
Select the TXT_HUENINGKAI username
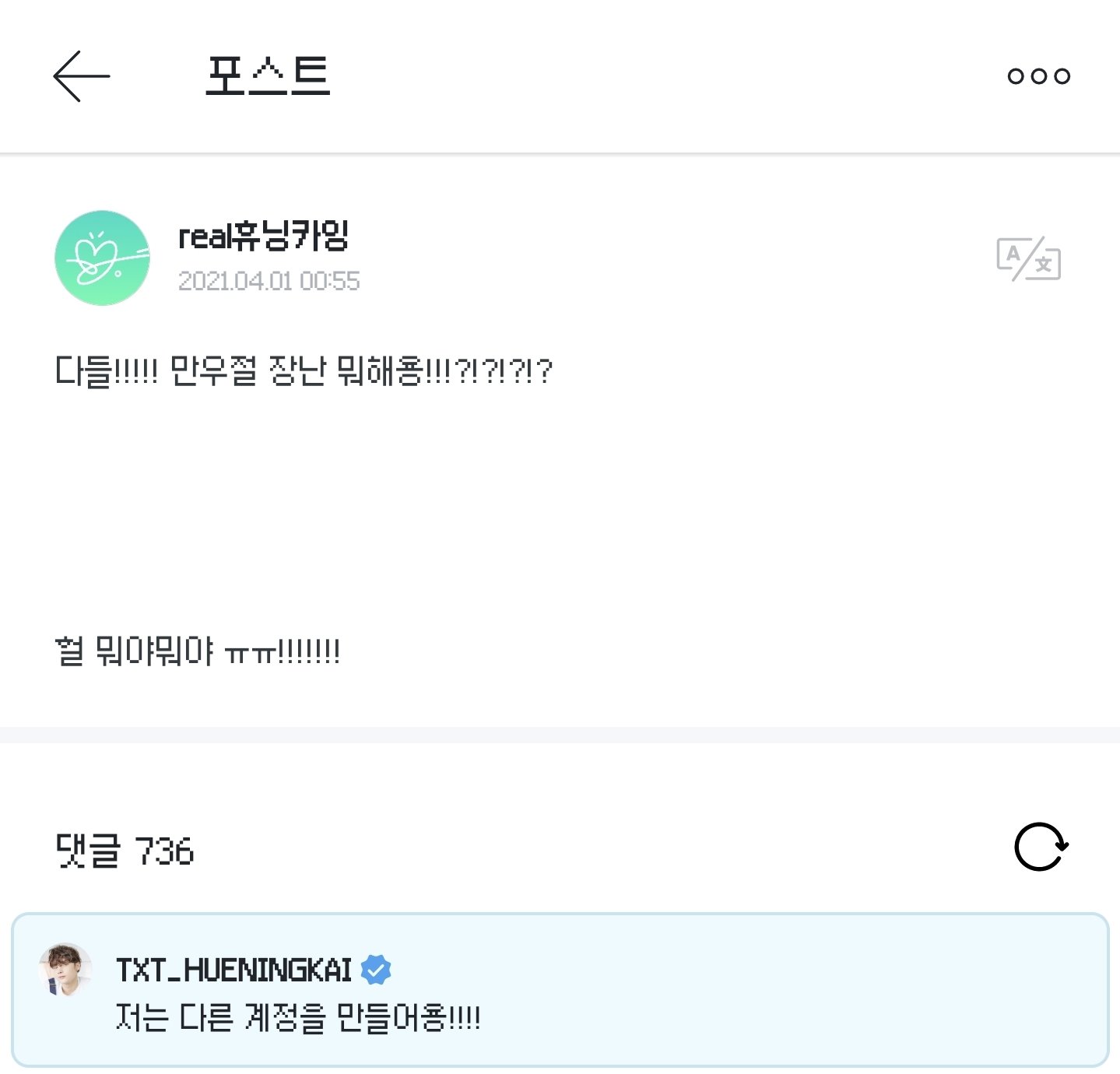coord(233,970)
